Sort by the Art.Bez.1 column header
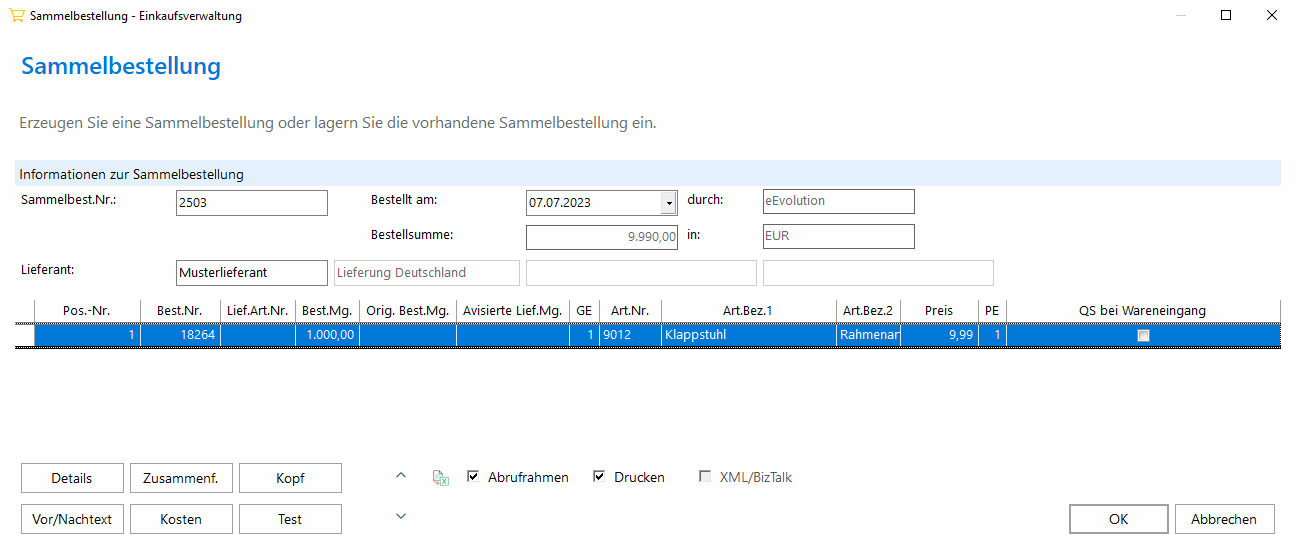 (748, 310)
